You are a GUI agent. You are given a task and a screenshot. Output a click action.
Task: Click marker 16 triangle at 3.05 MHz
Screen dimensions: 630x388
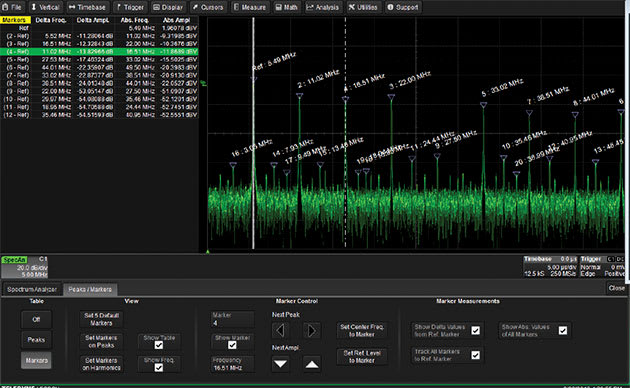233,164
